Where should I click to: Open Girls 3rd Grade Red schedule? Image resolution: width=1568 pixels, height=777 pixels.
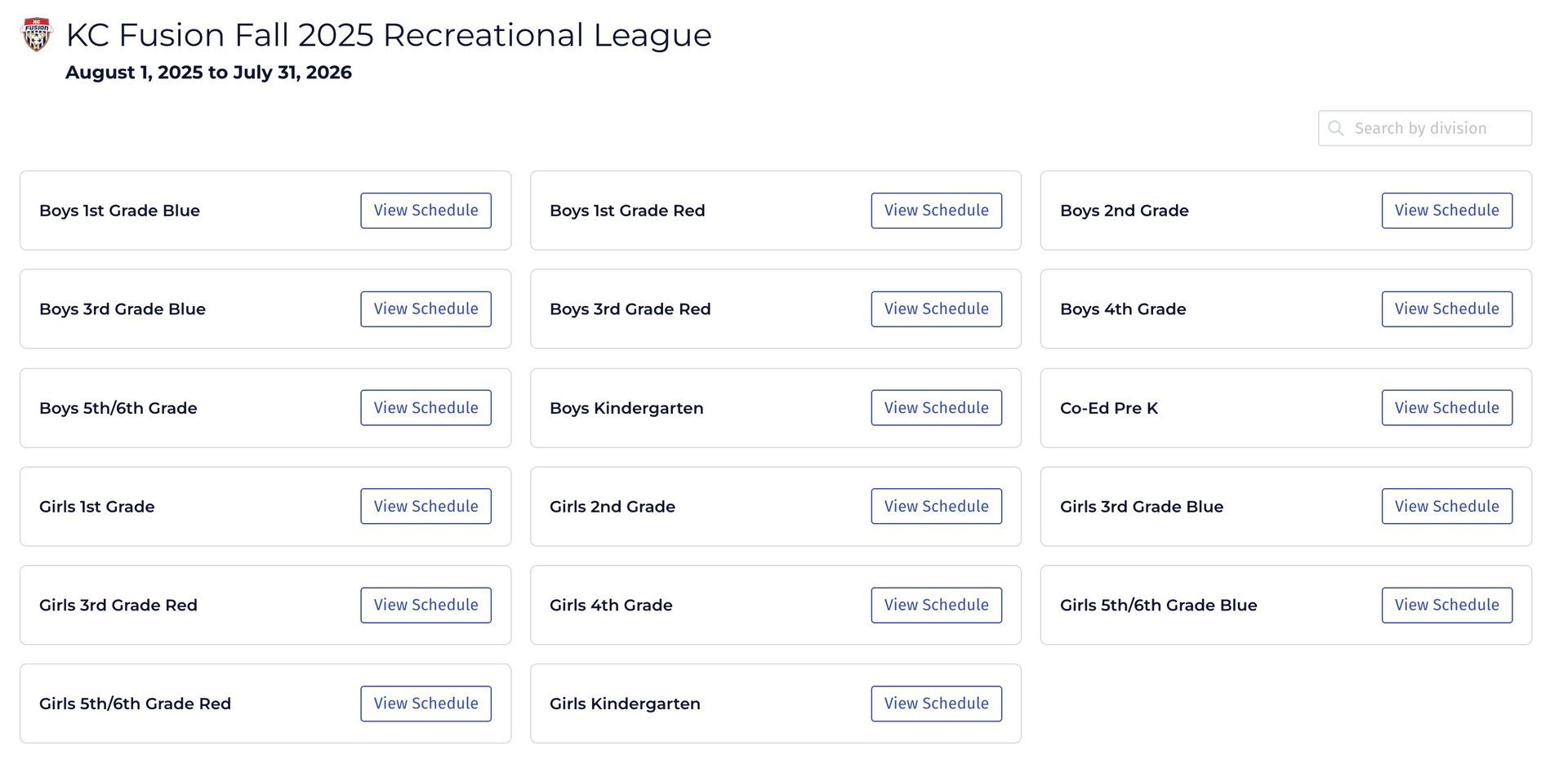click(426, 606)
